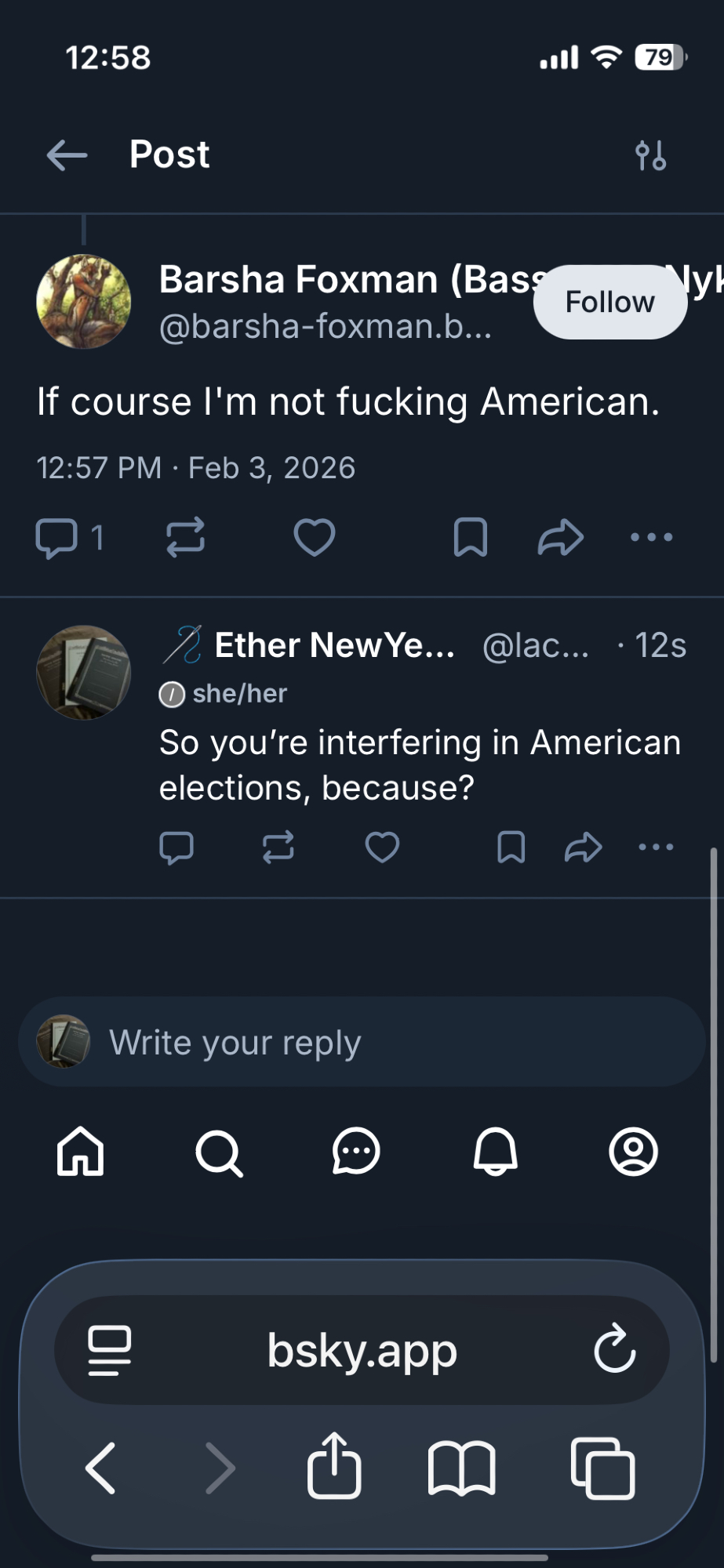
Task: Like the "not fucking American" post
Action: (315, 538)
